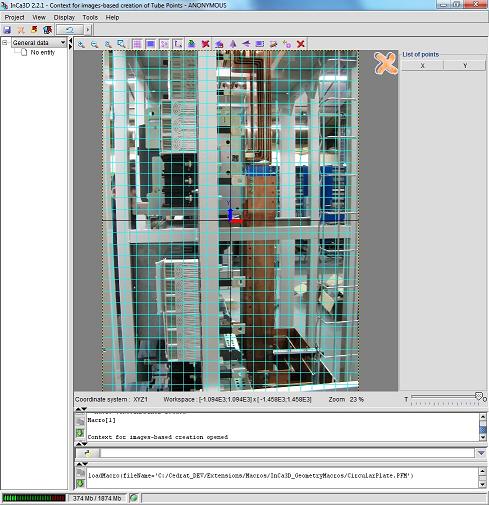
Task: Toggle the grid display button
Action: (x=137, y=44)
